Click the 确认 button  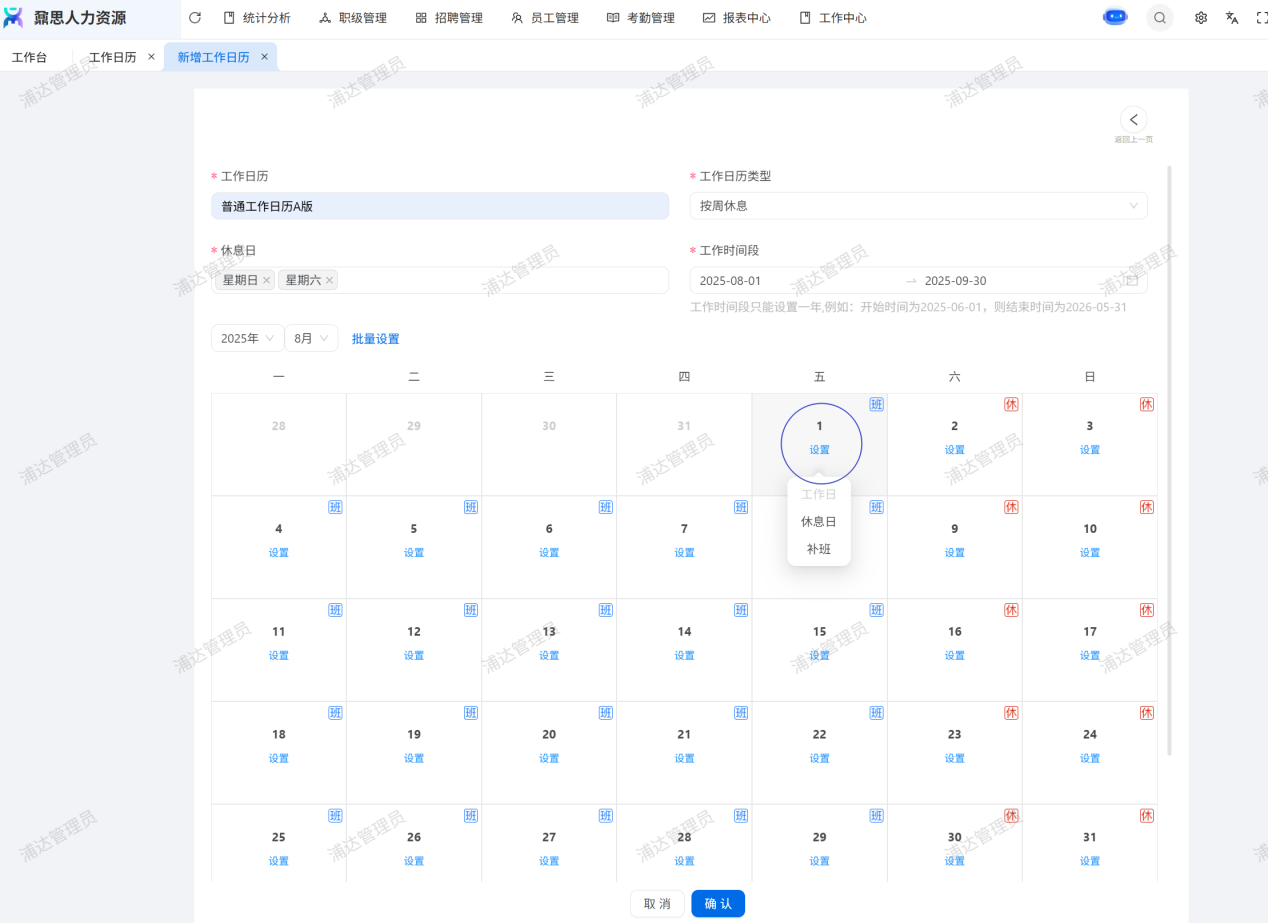tap(717, 904)
